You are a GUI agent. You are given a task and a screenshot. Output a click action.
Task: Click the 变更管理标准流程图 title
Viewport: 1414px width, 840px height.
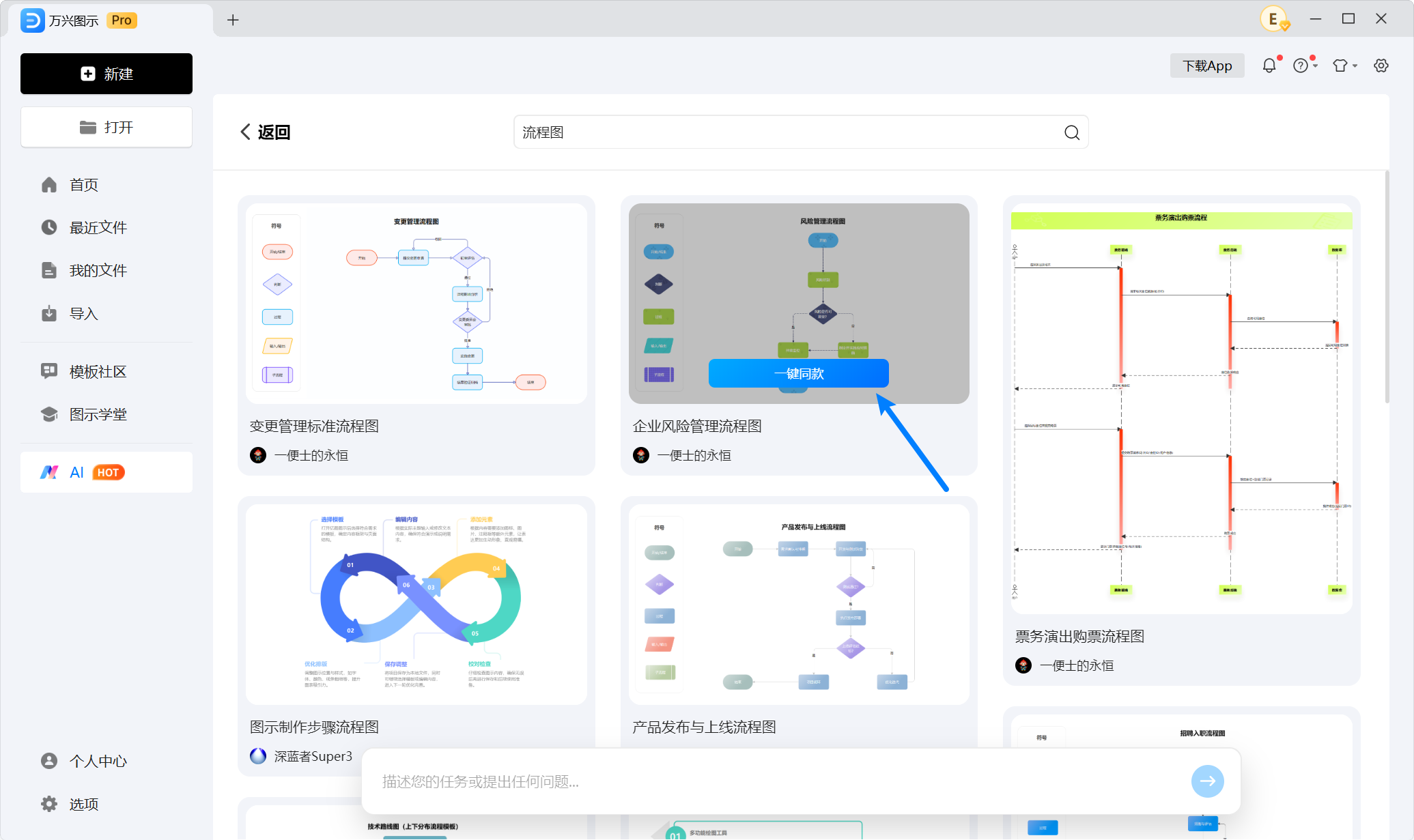pyautogui.click(x=314, y=426)
